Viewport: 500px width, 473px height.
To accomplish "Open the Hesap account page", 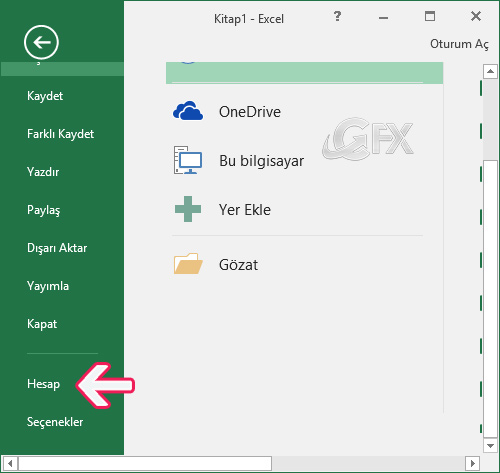I will click(x=44, y=384).
